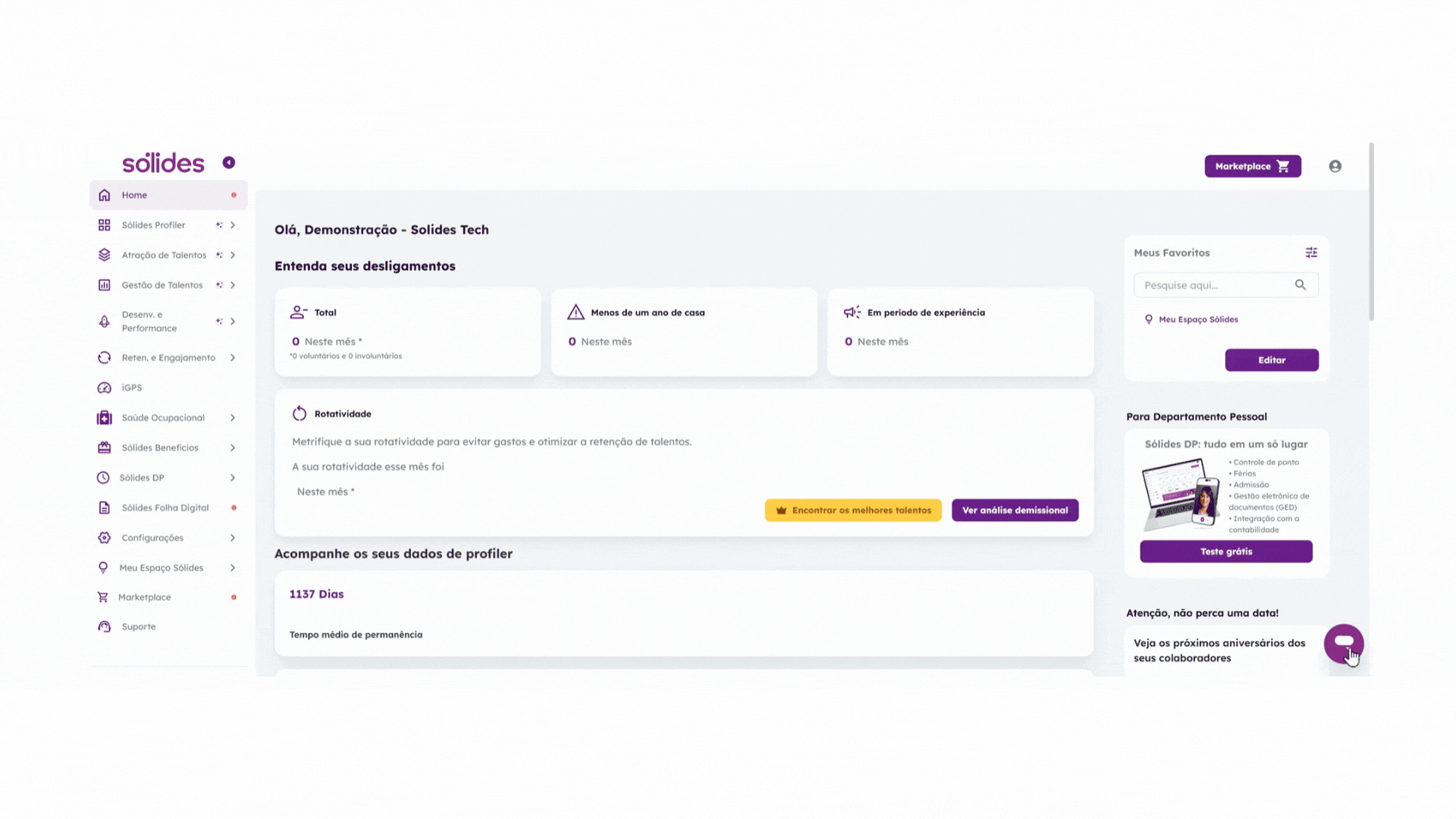Click the megaphone icon on Em período de experiência
Viewport: 1456px width, 819px height.
(x=852, y=312)
